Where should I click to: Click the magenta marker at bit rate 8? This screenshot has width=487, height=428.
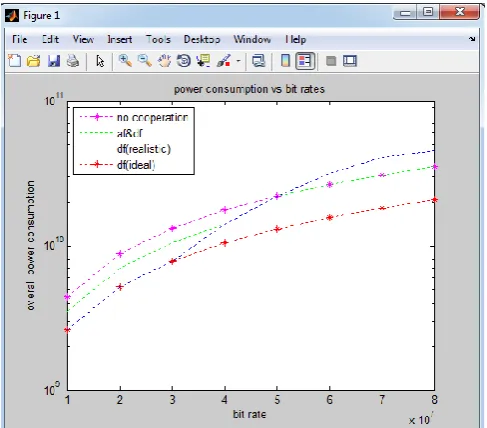click(x=434, y=167)
